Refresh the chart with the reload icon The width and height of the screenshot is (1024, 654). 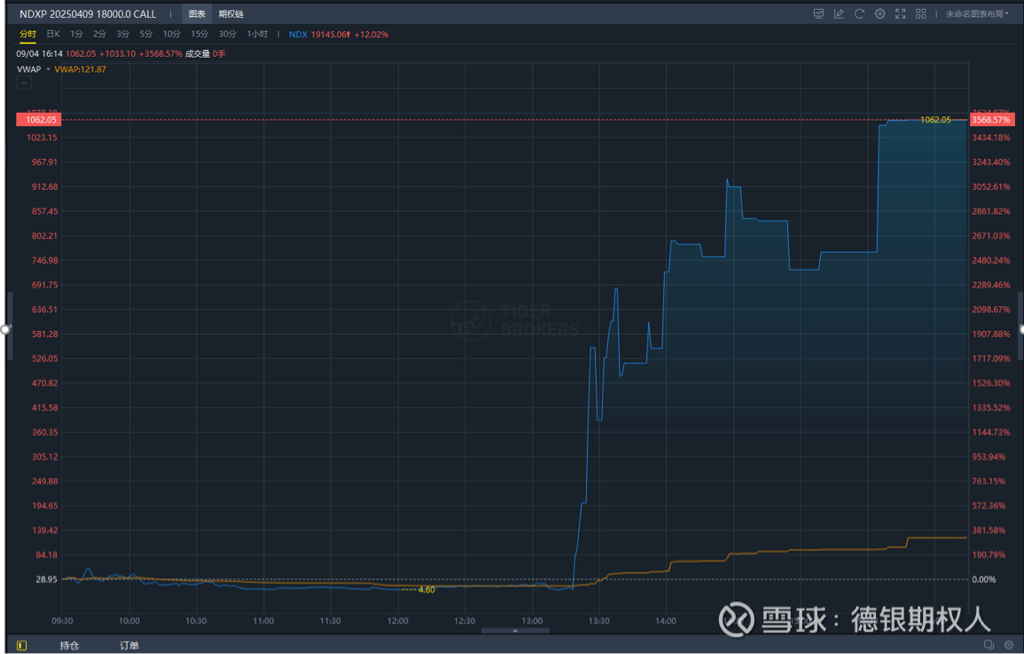point(859,14)
